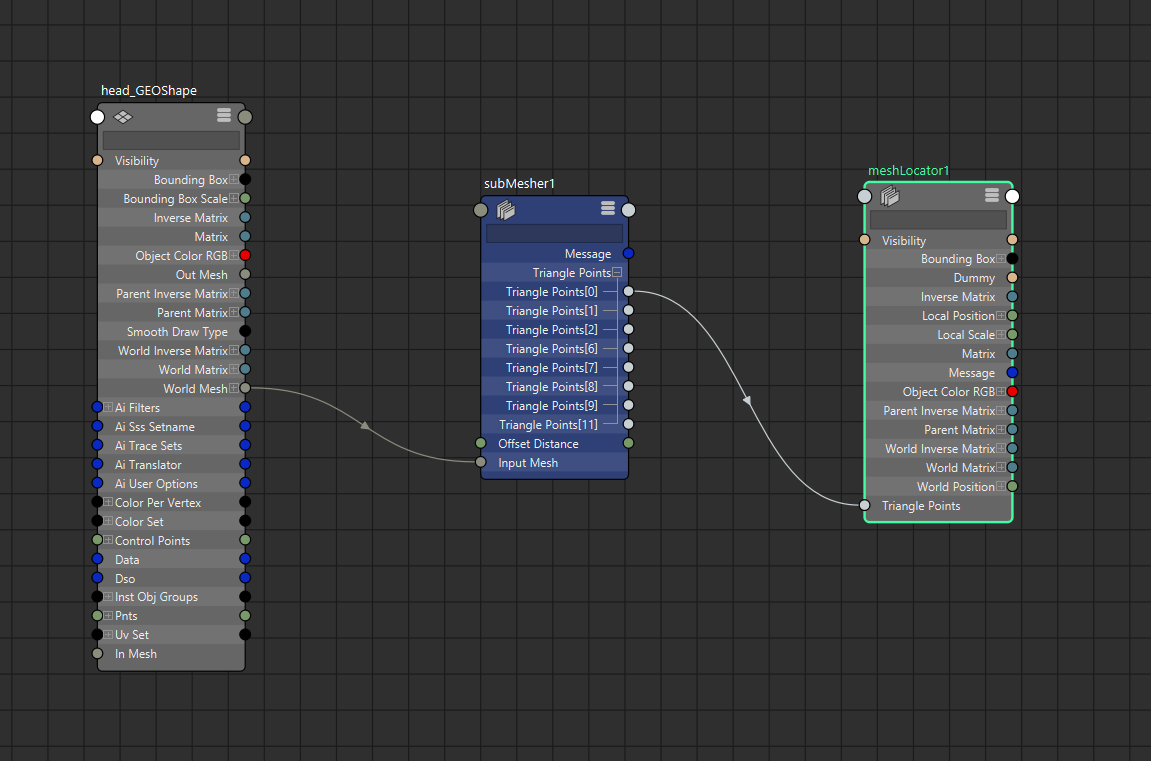Expand World Position attribute on meshLocator1
The image size is (1151, 761).
coord(1001,486)
